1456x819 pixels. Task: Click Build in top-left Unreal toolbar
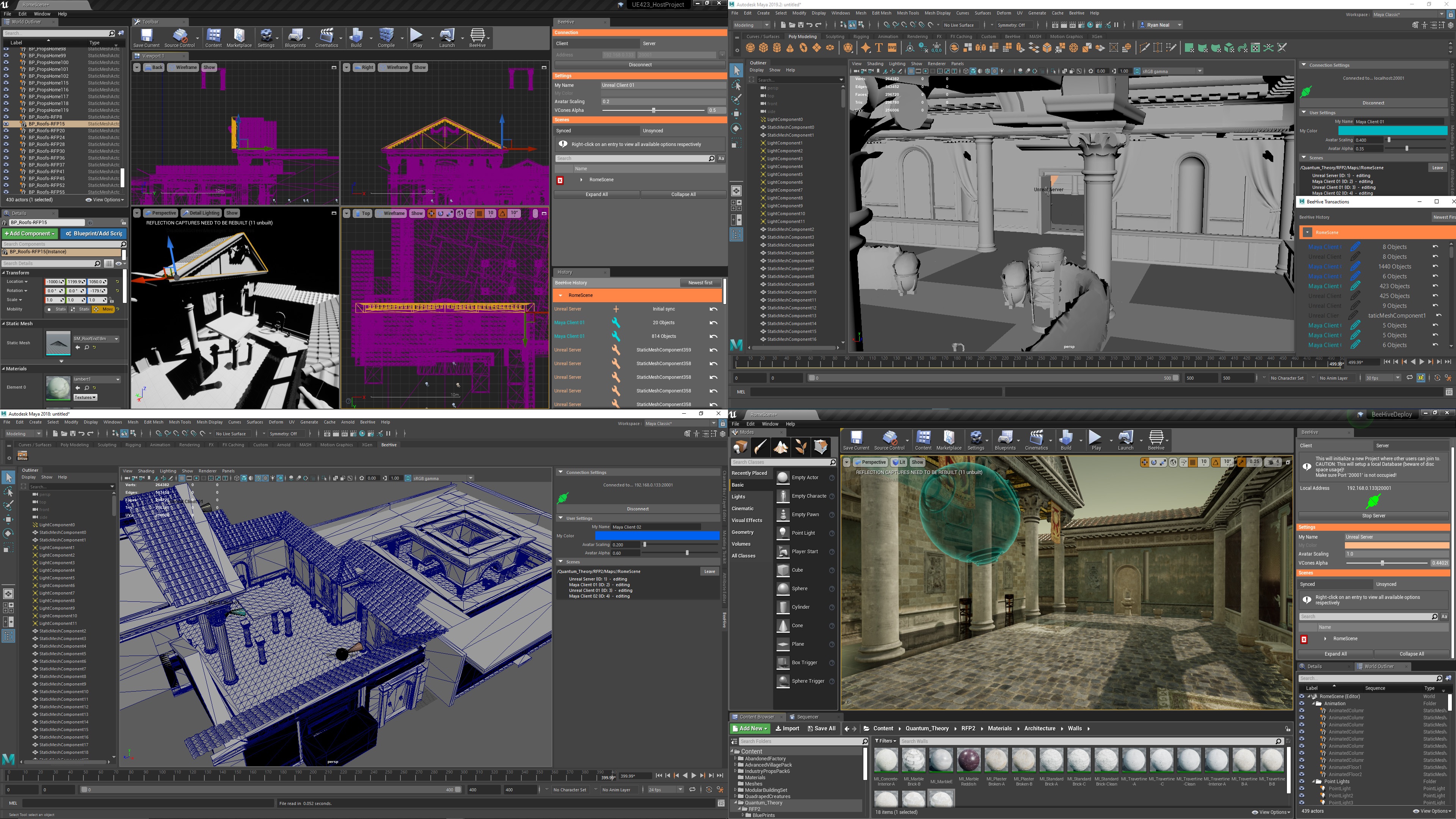pos(356,38)
